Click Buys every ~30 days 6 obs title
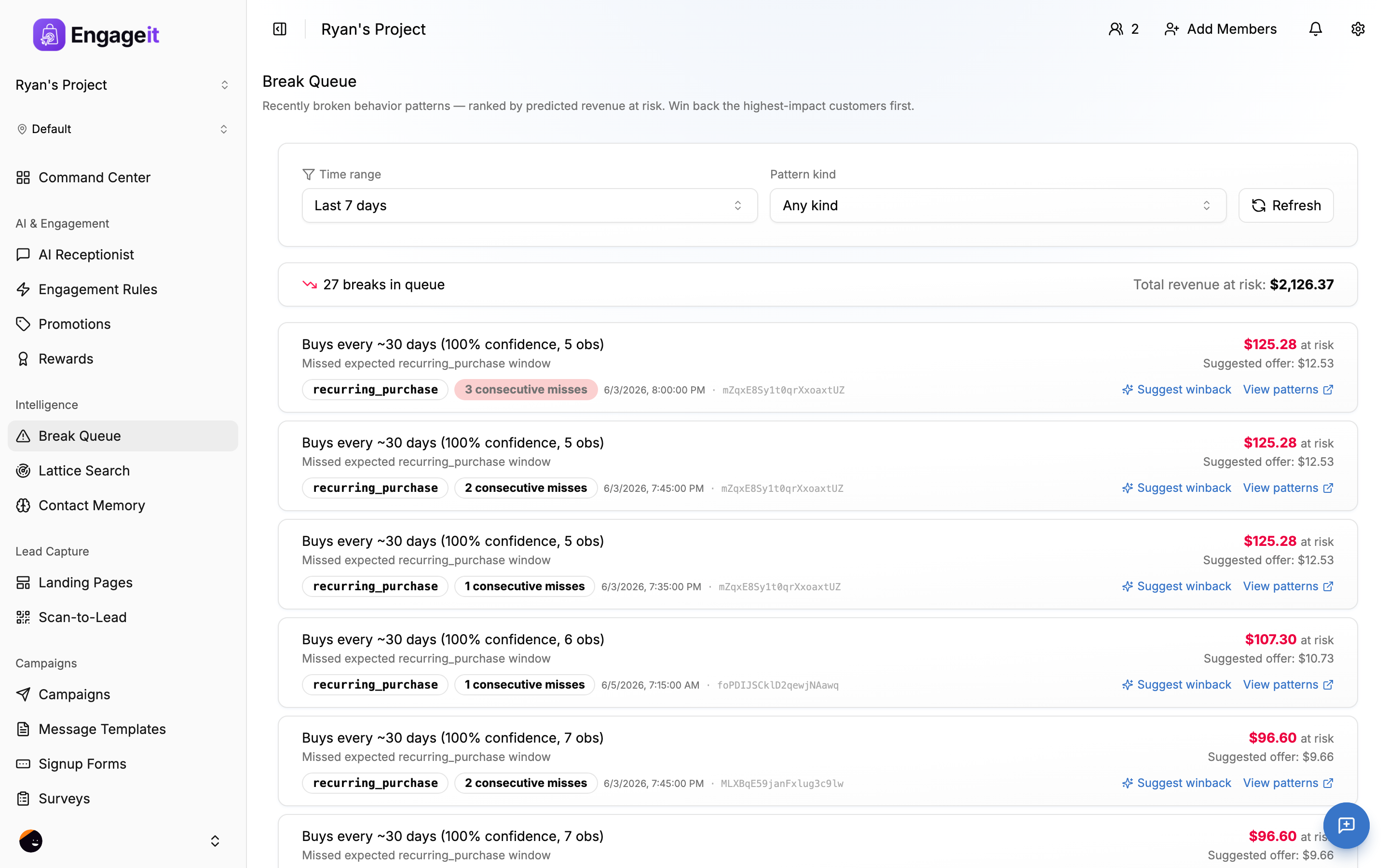Image resolution: width=1389 pixels, height=868 pixels. 453,639
